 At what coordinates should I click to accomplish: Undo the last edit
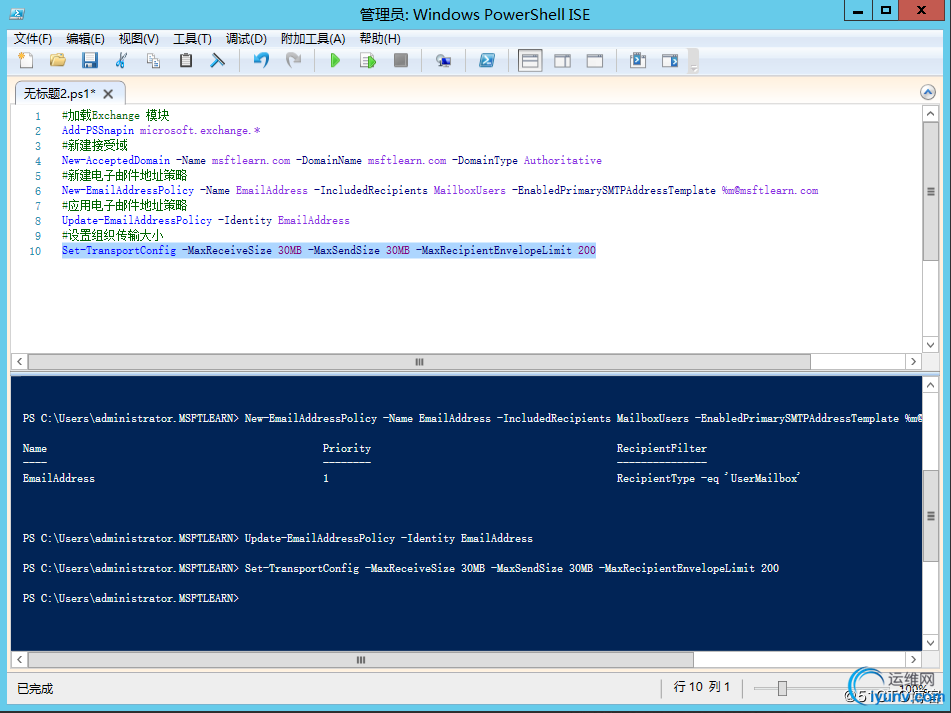[261, 60]
